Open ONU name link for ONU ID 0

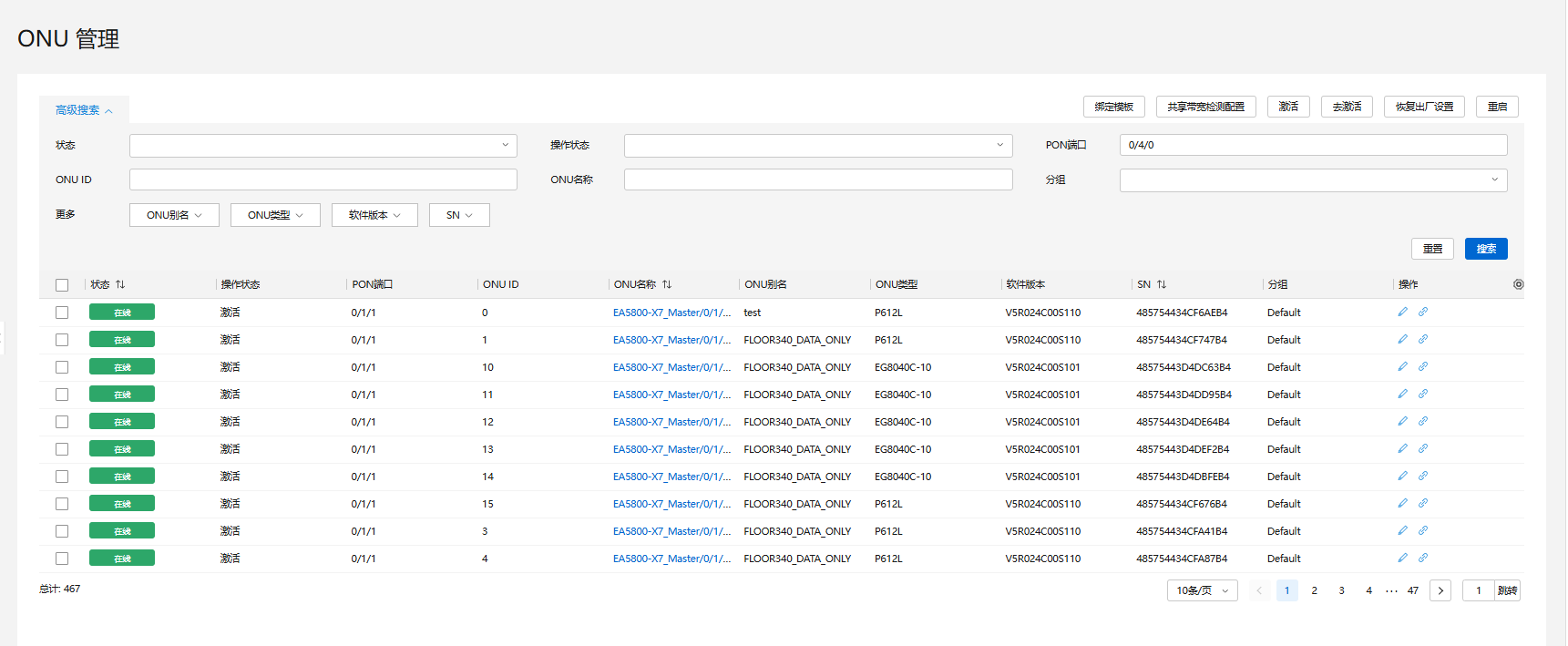click(x=671, y=313)
